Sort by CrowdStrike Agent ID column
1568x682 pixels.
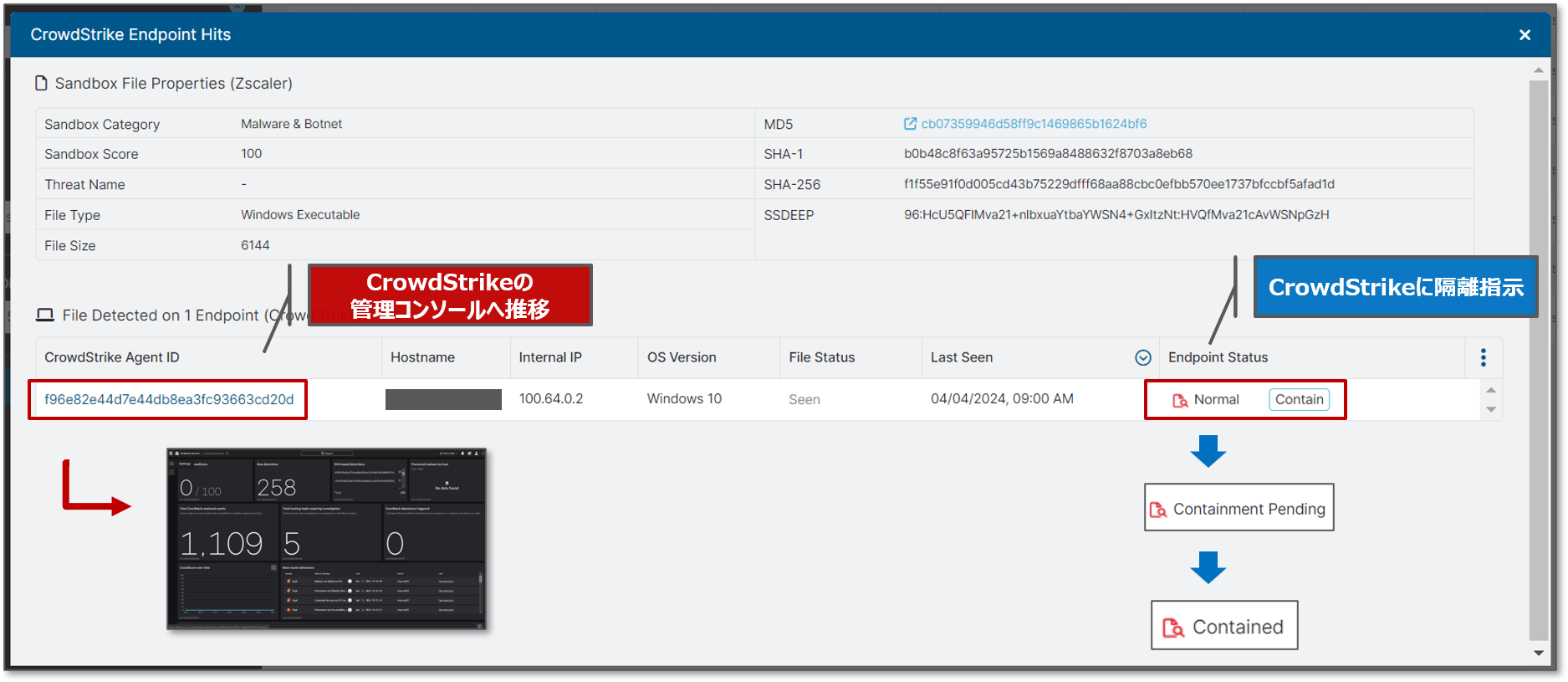(112, 357)
